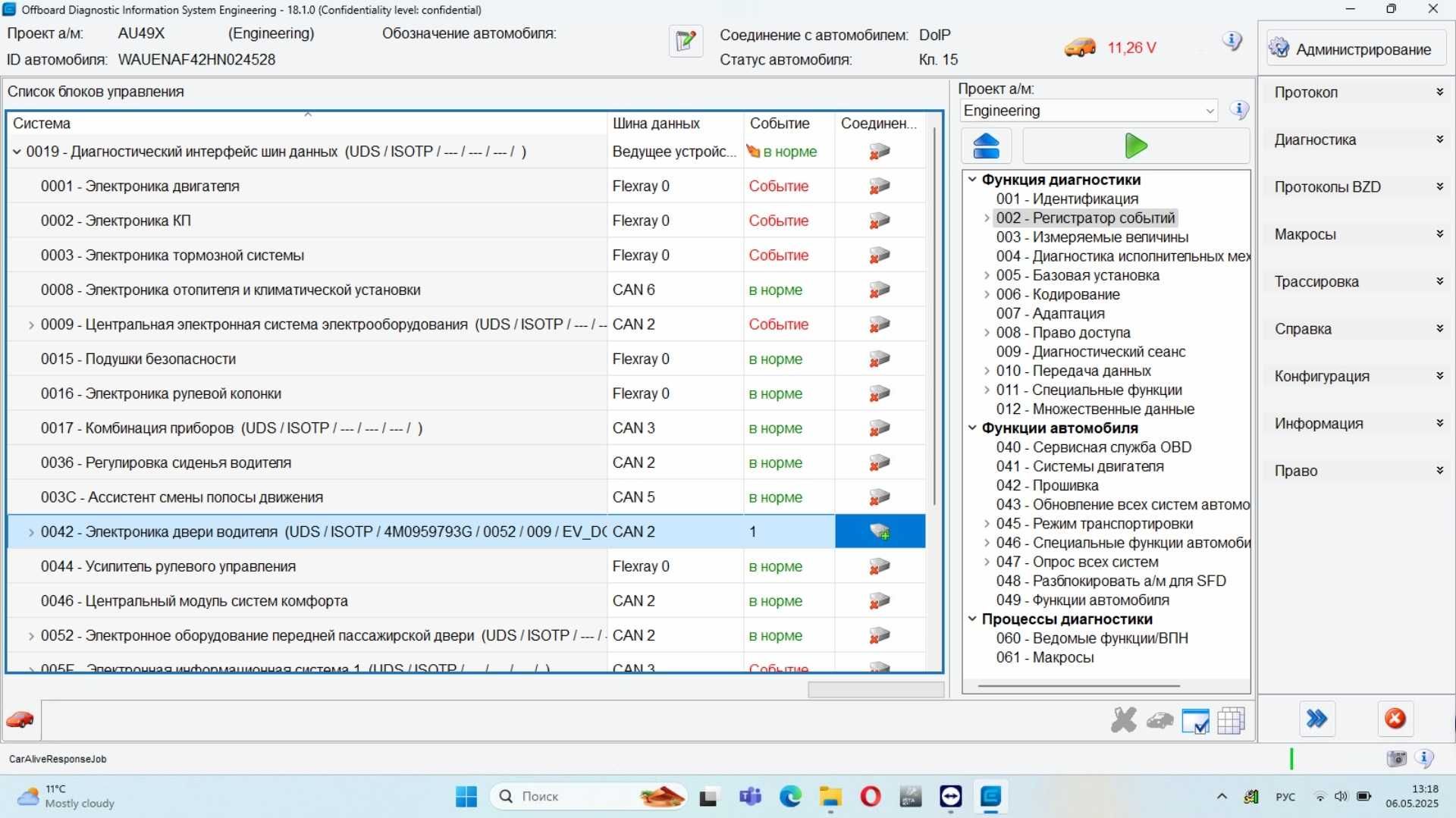Screen dimensions: 1456x818
Task: Expand 002 Регистратор событий node
Action: click(x=987, y=218)
